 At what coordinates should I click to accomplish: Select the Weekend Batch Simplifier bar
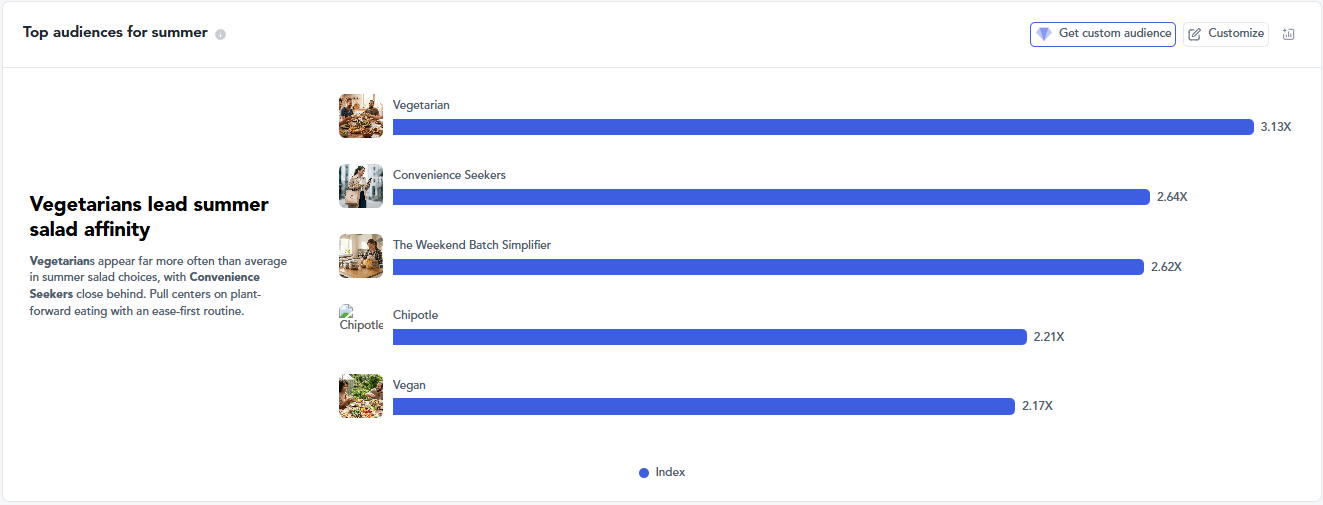[768, 267]
